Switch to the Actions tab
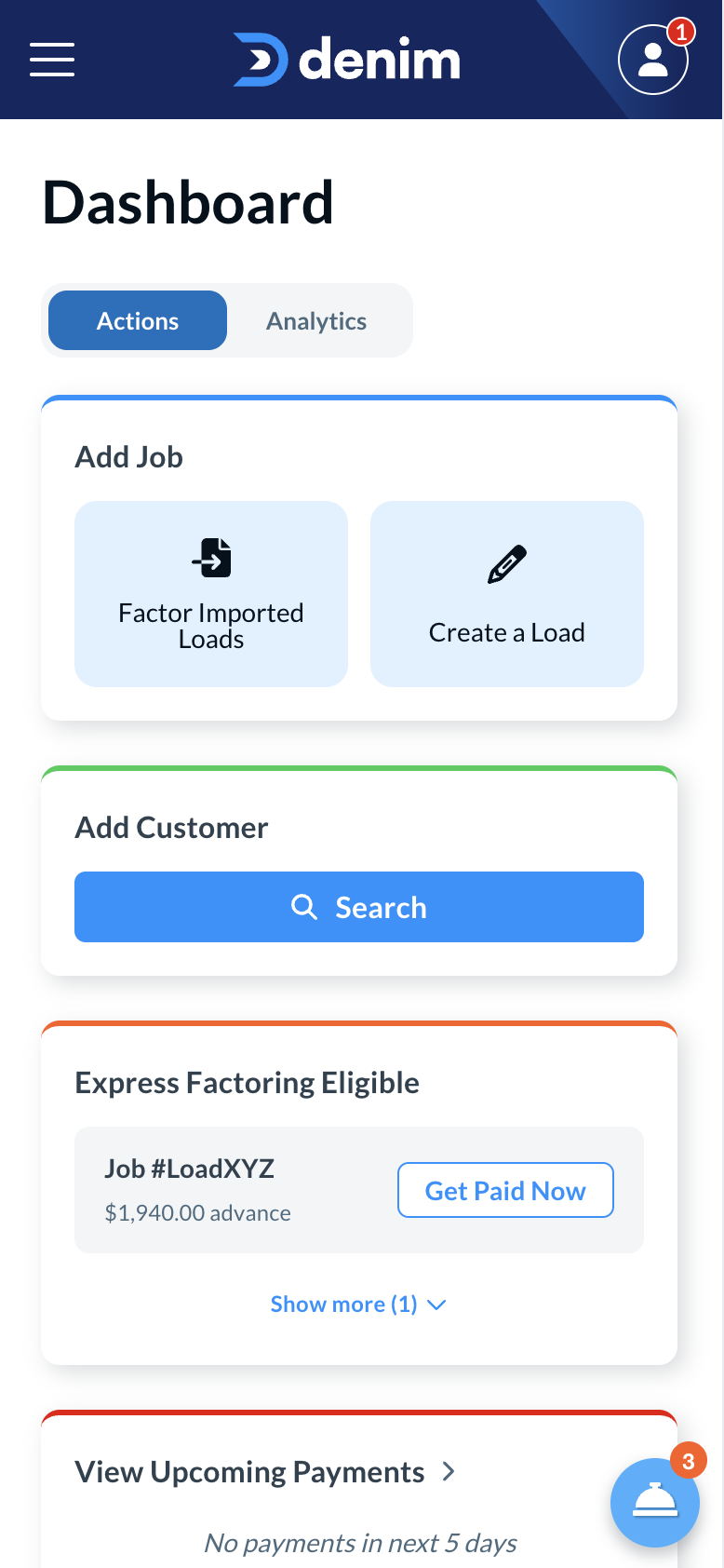724x1568 pixels. click(x=138, y=321)
